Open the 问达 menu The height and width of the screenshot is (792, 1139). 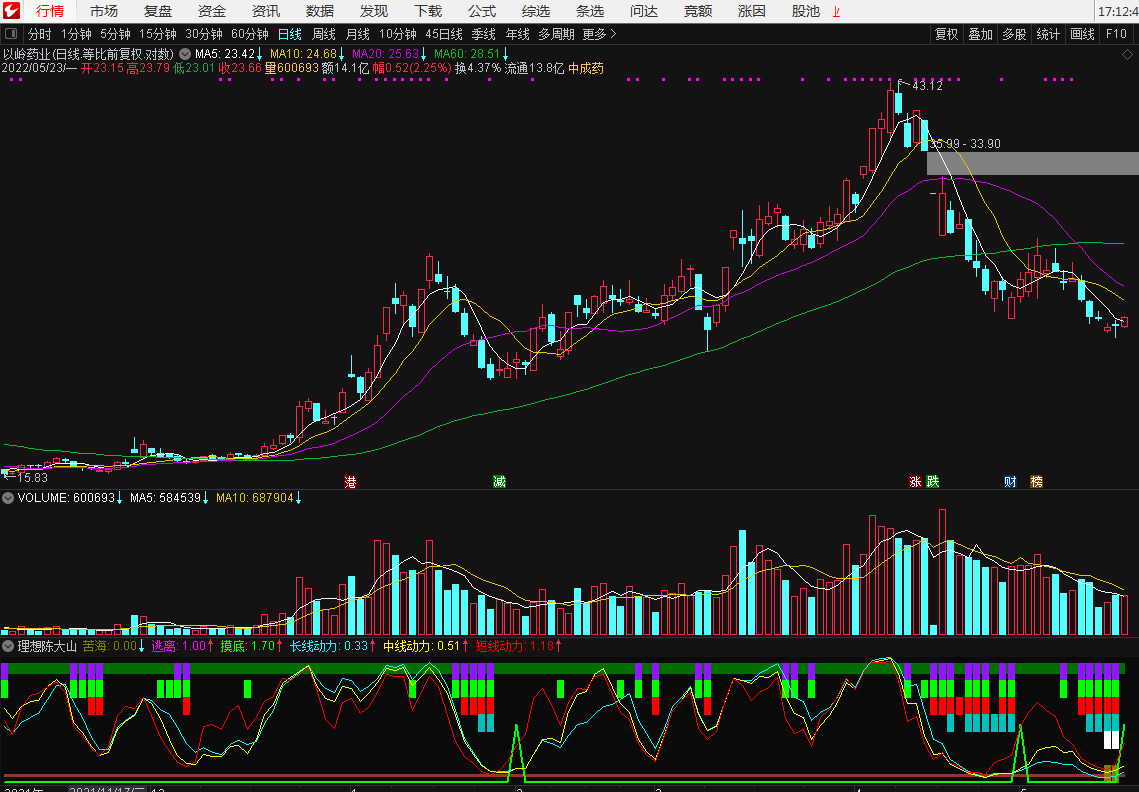click(644, 11)
